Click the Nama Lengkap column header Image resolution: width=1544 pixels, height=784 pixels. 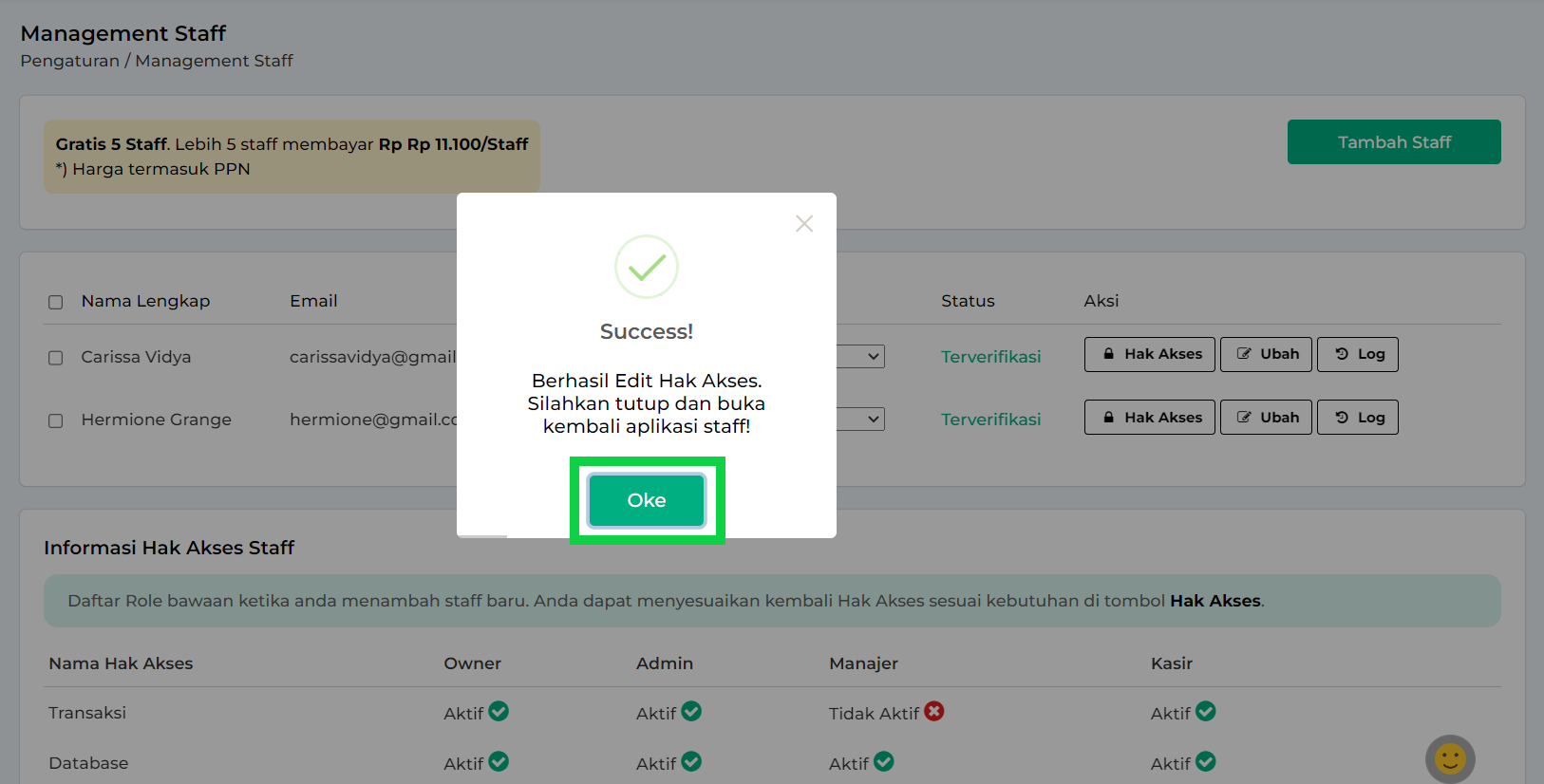coord(145,301)
